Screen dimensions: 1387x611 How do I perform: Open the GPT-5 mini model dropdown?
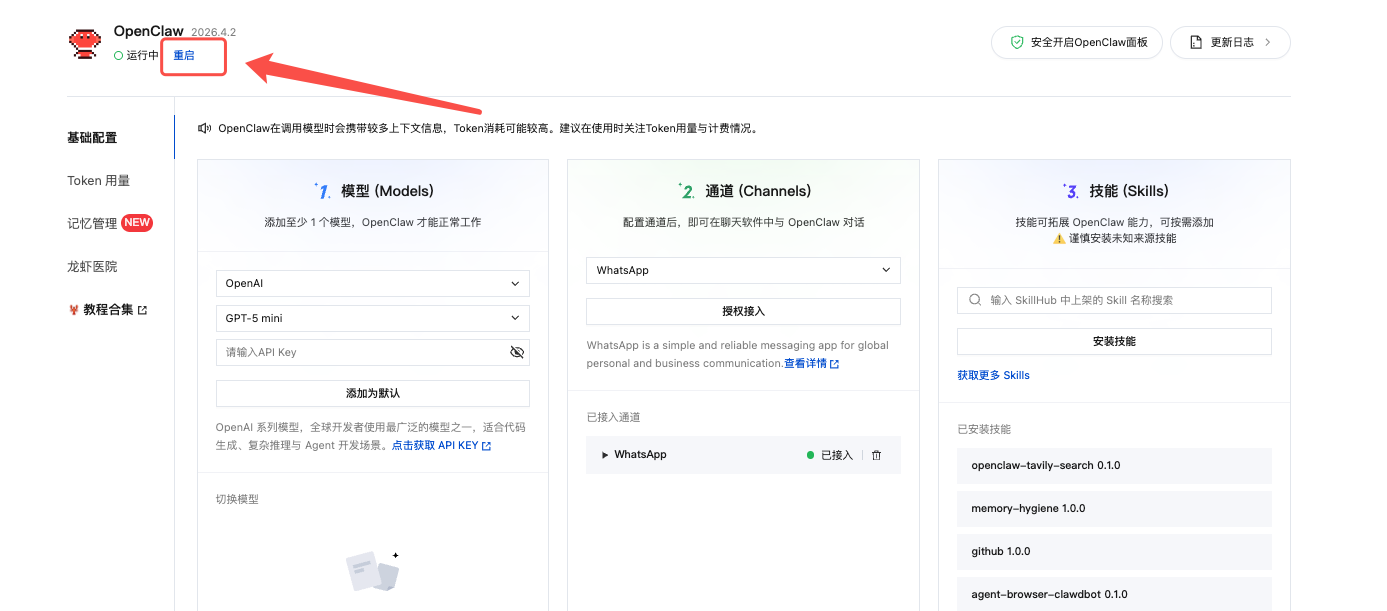(x=372, y=318)
